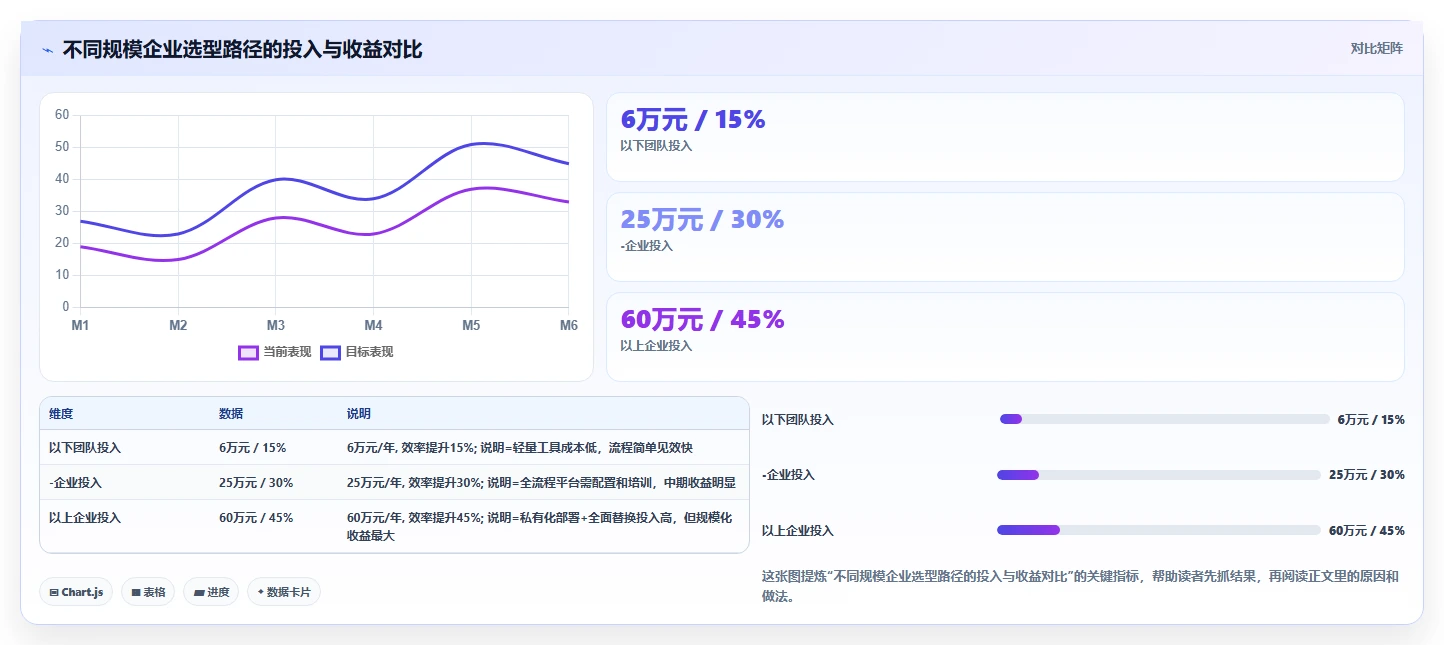
Task: Click the 以上企业投入 progress bar
Action: tap(1159, 530)
